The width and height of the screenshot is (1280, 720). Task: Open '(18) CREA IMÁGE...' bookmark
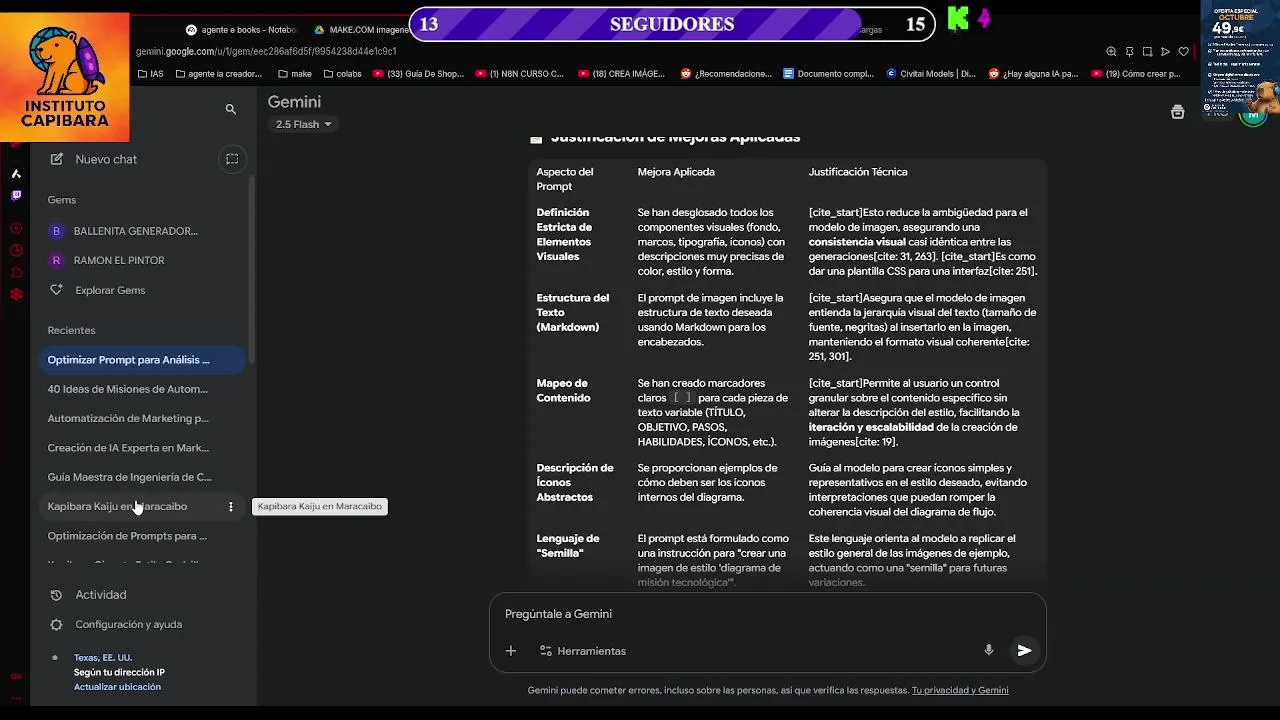click(621, 74)
